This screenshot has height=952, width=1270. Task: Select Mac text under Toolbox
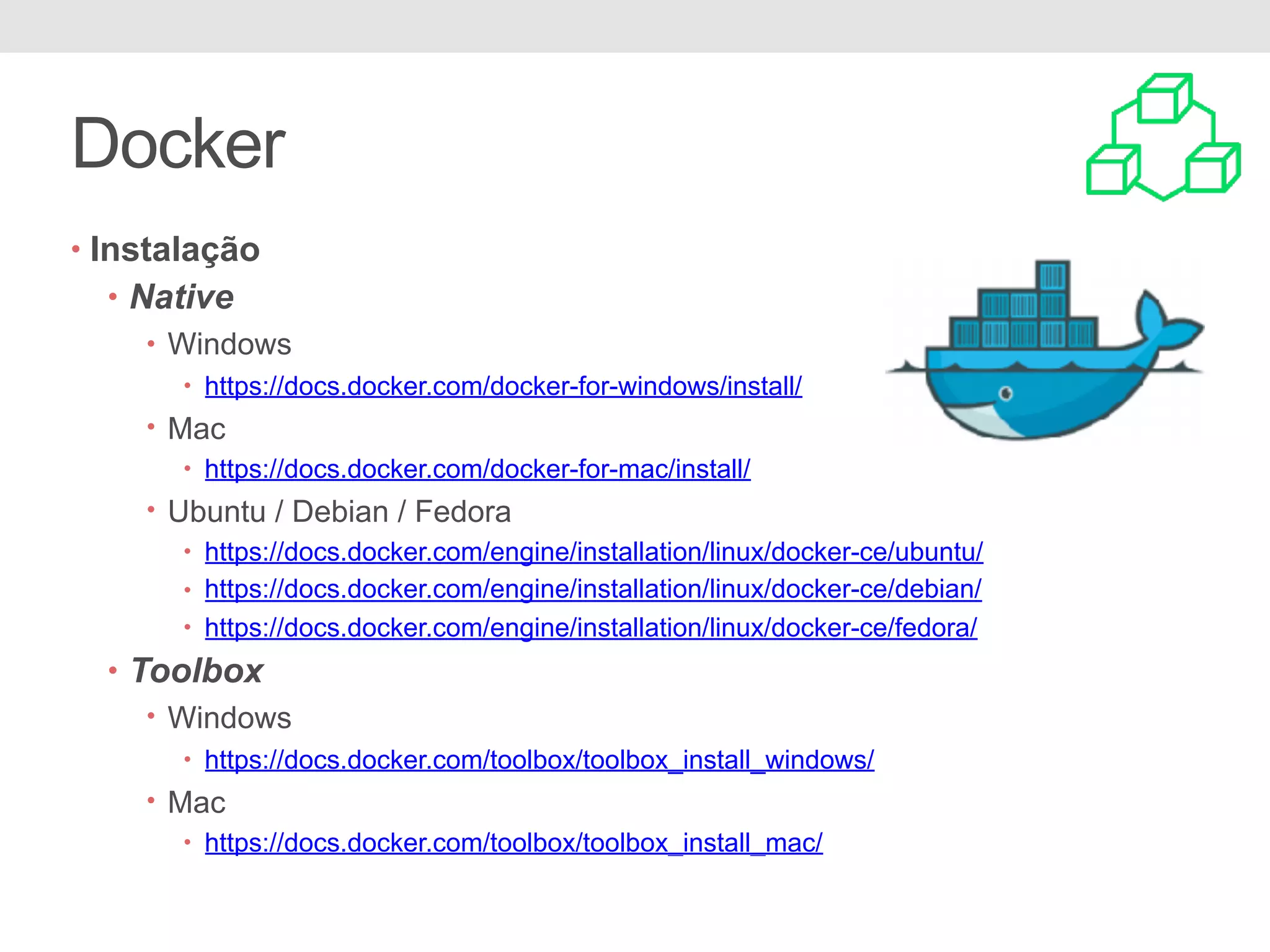point(197,802)
